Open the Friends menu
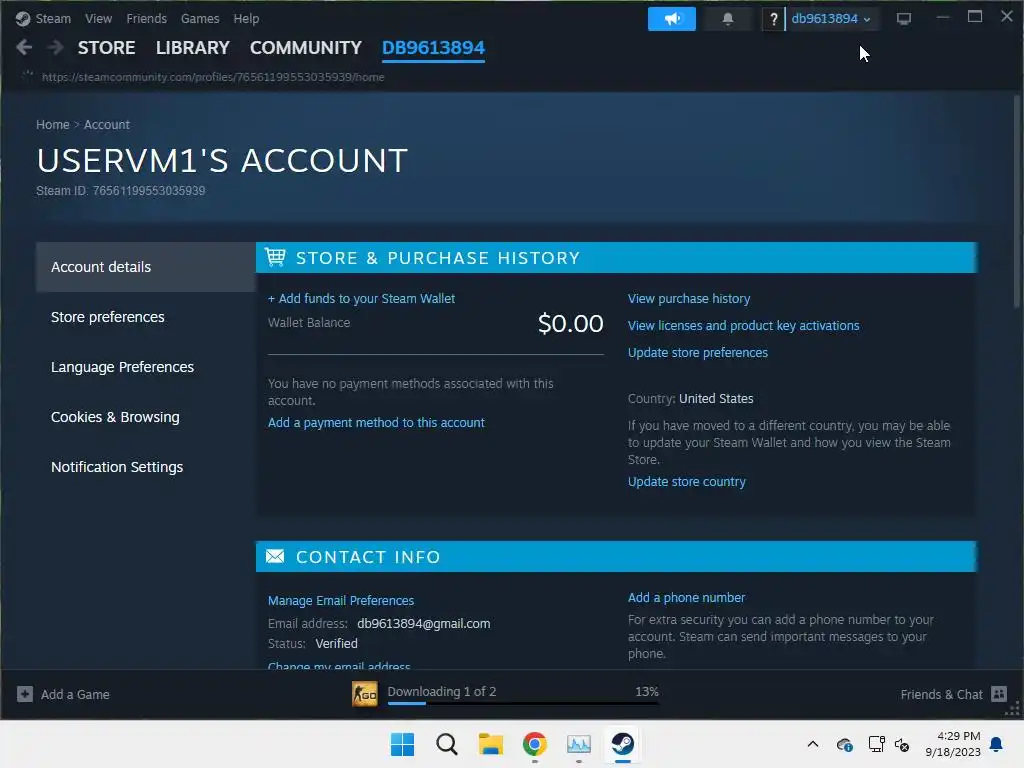1024x768 pixels. coord(146,19)
